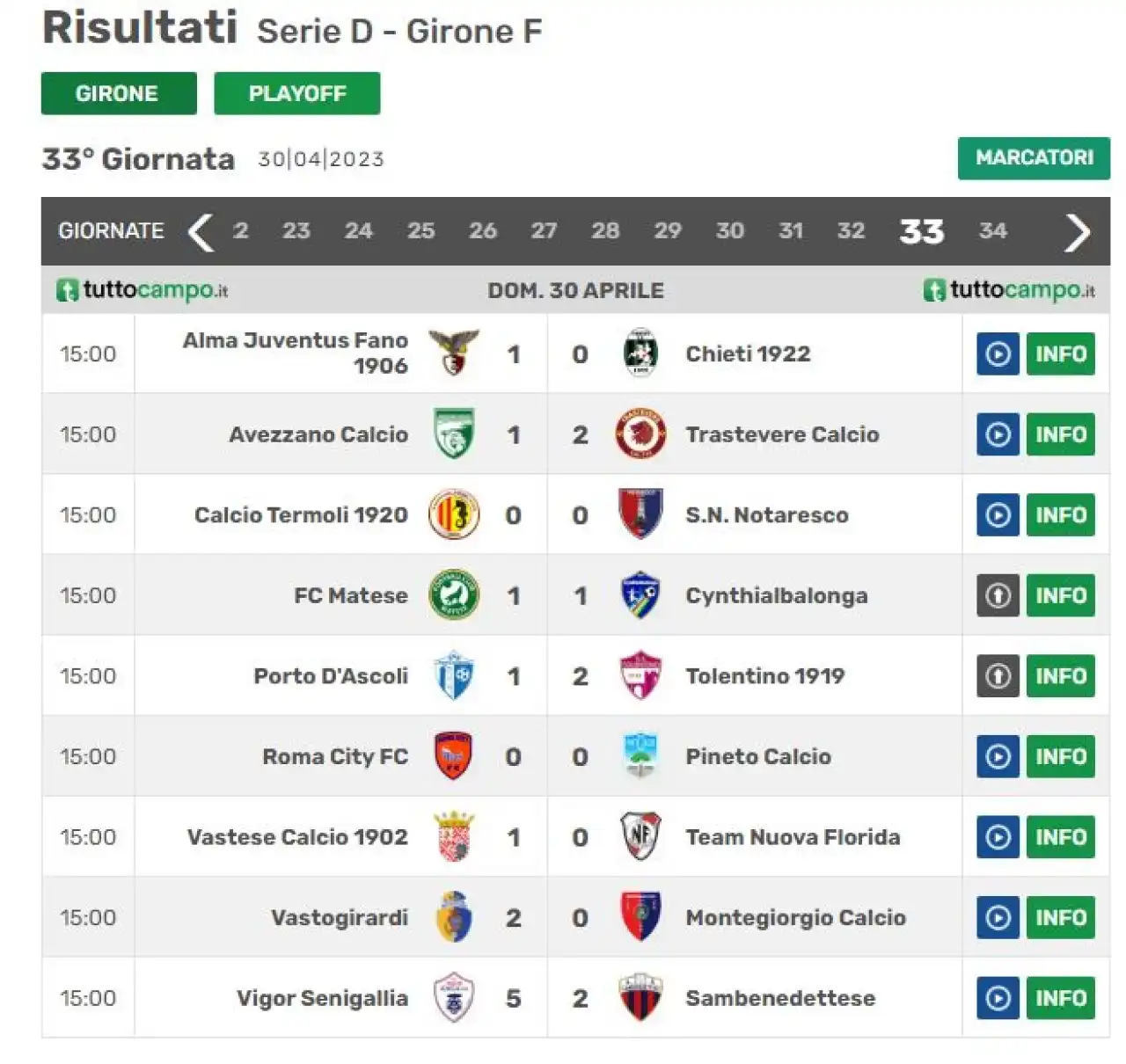Click the Trastevere Calcio team crest
This screenshot has height=1064, width=1126.
tap(640, 434)
